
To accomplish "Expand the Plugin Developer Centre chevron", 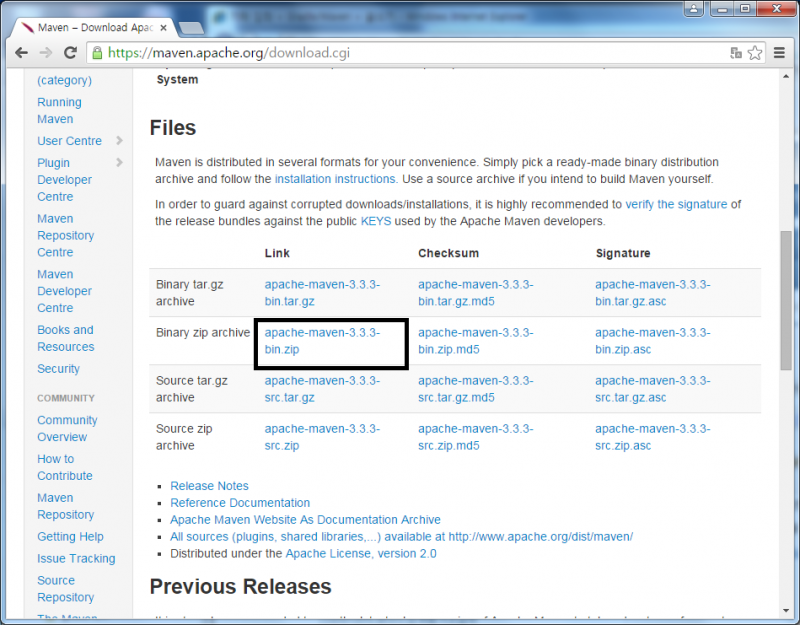I will pos(119,162).
